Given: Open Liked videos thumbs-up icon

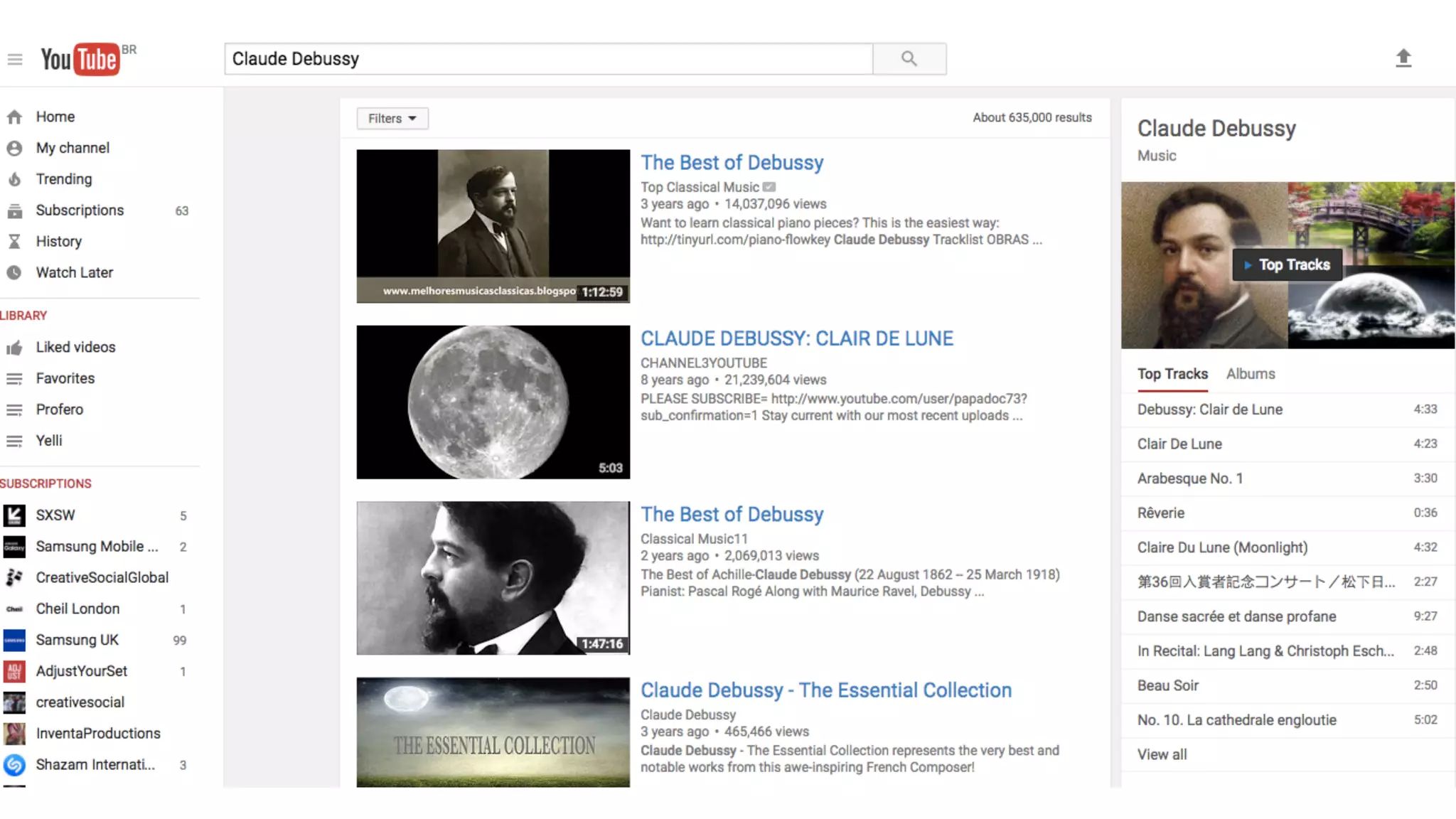Looking at the screenshot, I should coord(14,348).
